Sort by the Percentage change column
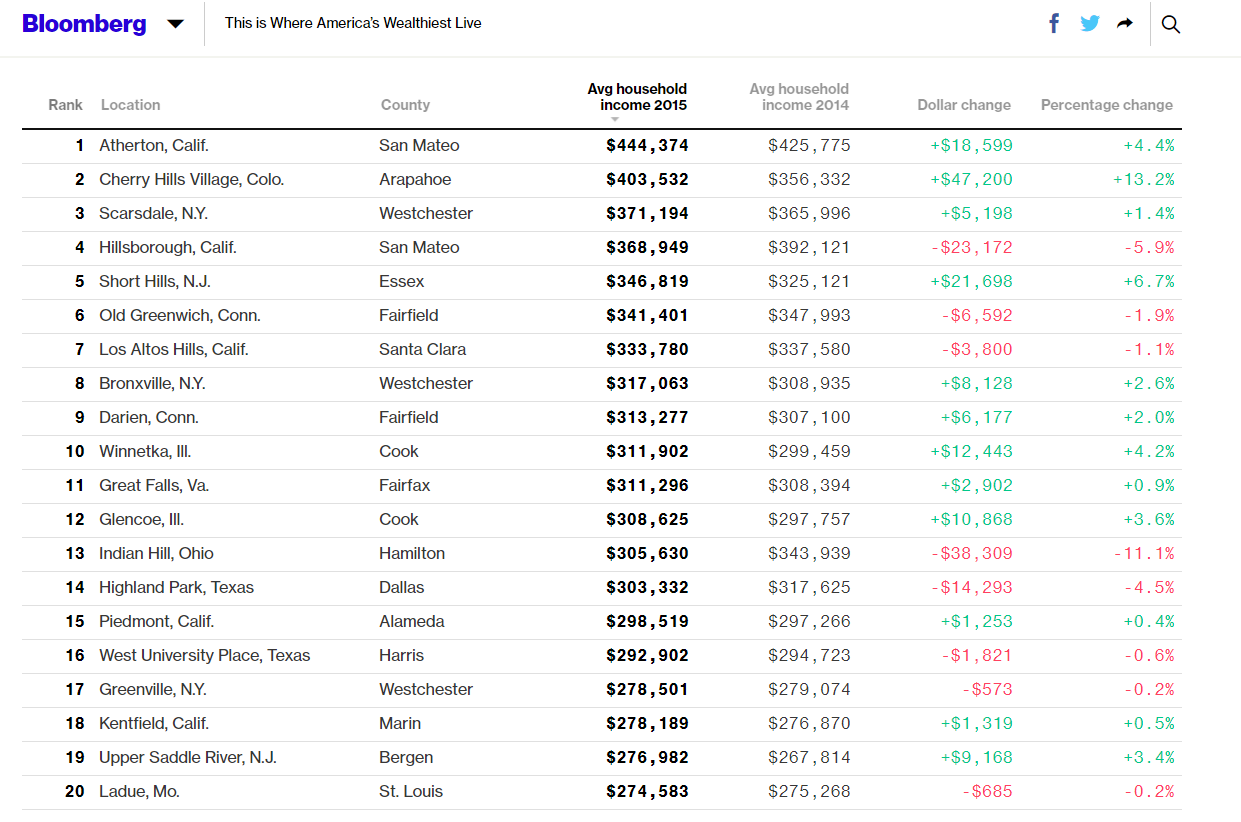Image resolution: width=1241 pixels, height=822 pixels. 1107,104
